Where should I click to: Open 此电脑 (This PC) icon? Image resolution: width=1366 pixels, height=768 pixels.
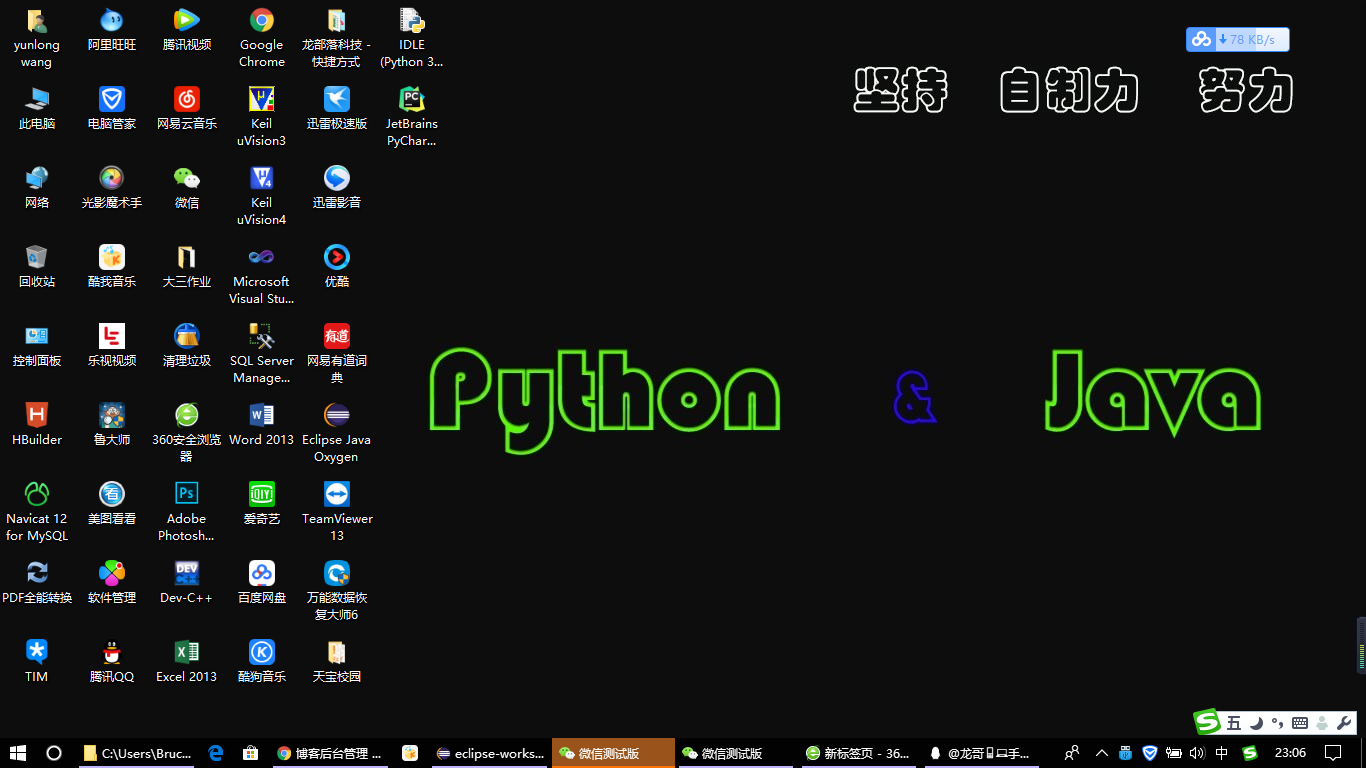click(37, 109)
